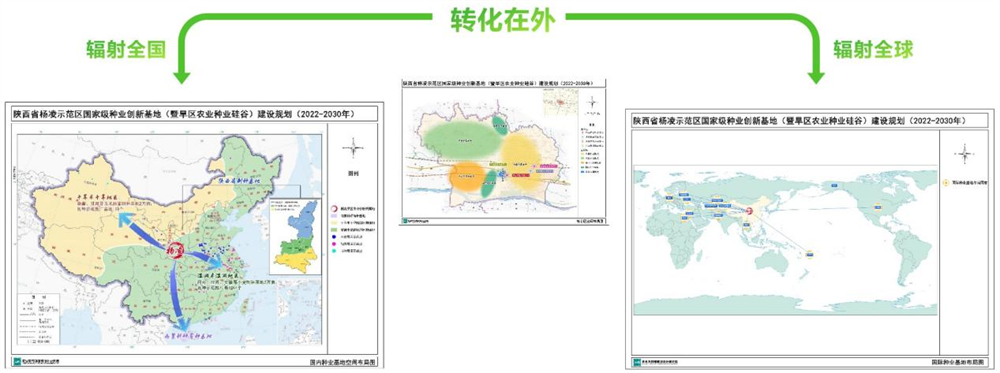Click the 辐射全国 label
This screenshot has height=373, width=1000.
126,49
